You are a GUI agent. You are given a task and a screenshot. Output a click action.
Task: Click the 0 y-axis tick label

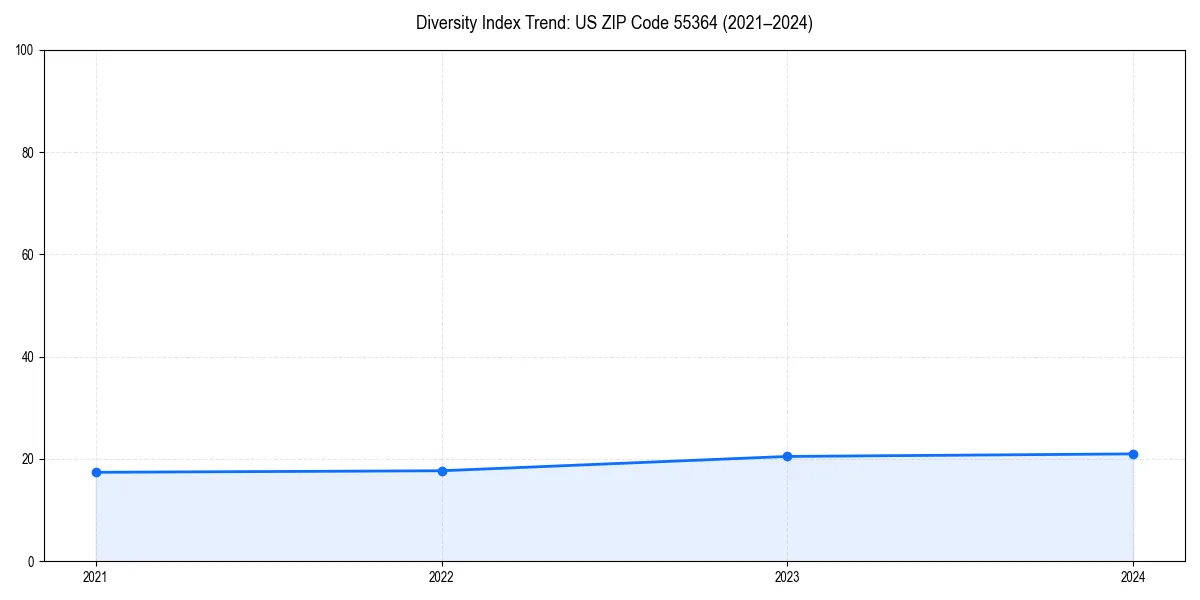30,558
